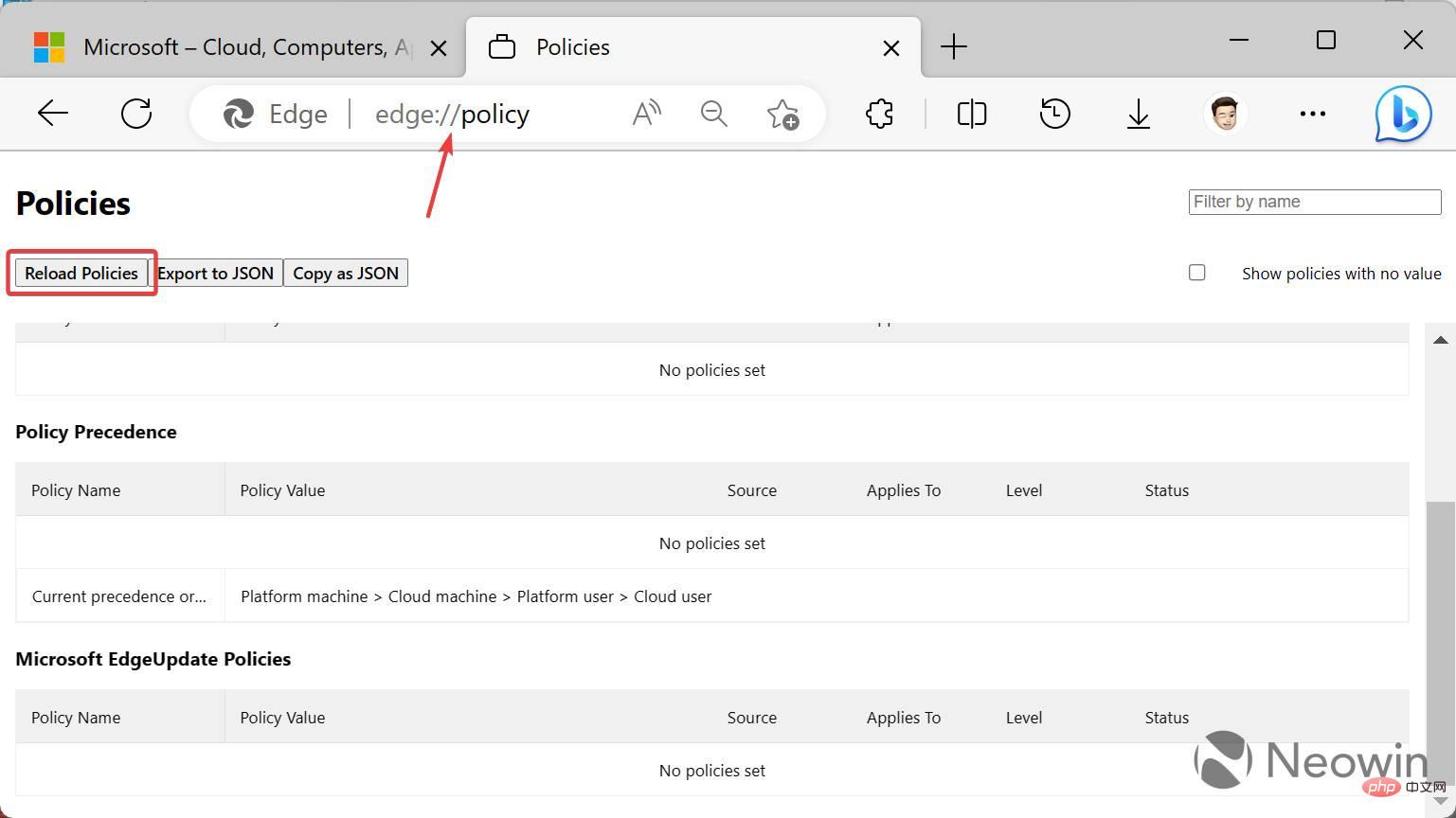
Task: Click the Filter by name field
Action: tap(1315, 202)
